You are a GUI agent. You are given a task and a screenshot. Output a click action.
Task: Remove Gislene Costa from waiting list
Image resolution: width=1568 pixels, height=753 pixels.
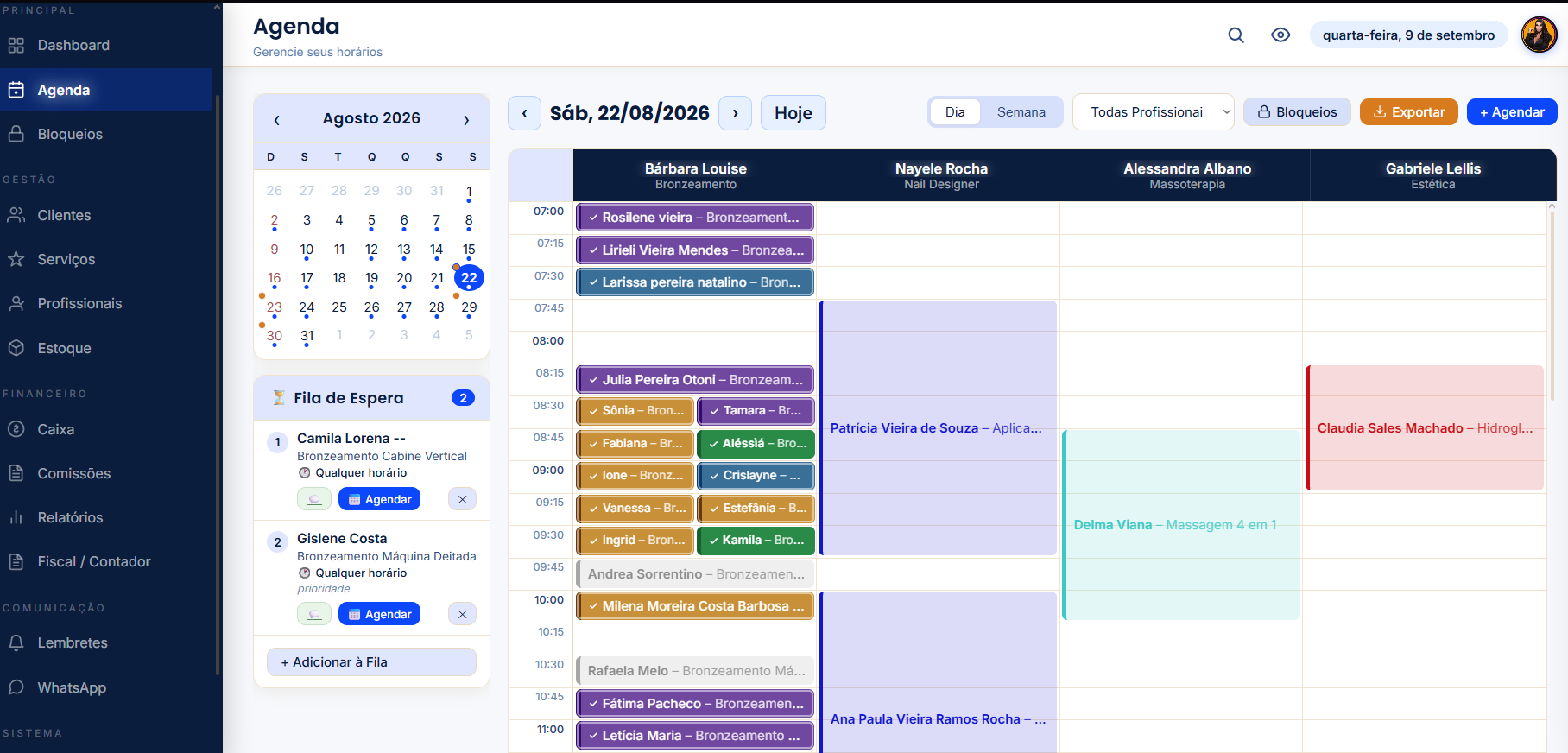(x=463, y=614)
